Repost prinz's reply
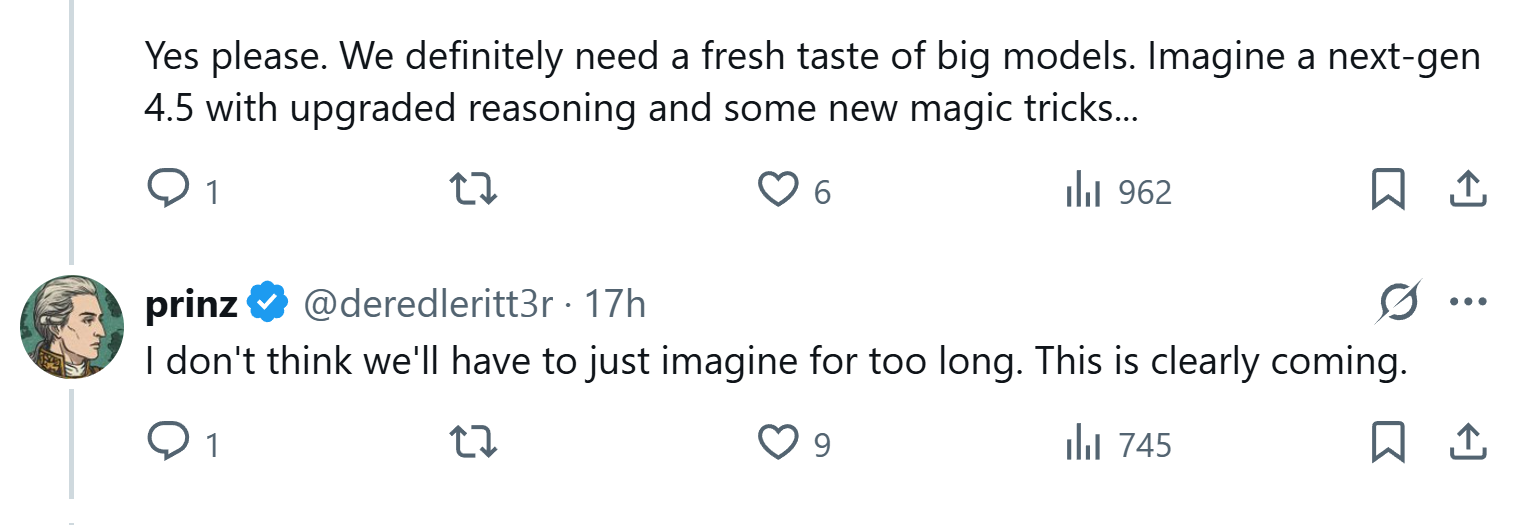This screenshot has height=525, width=1523. pos(474,442)
